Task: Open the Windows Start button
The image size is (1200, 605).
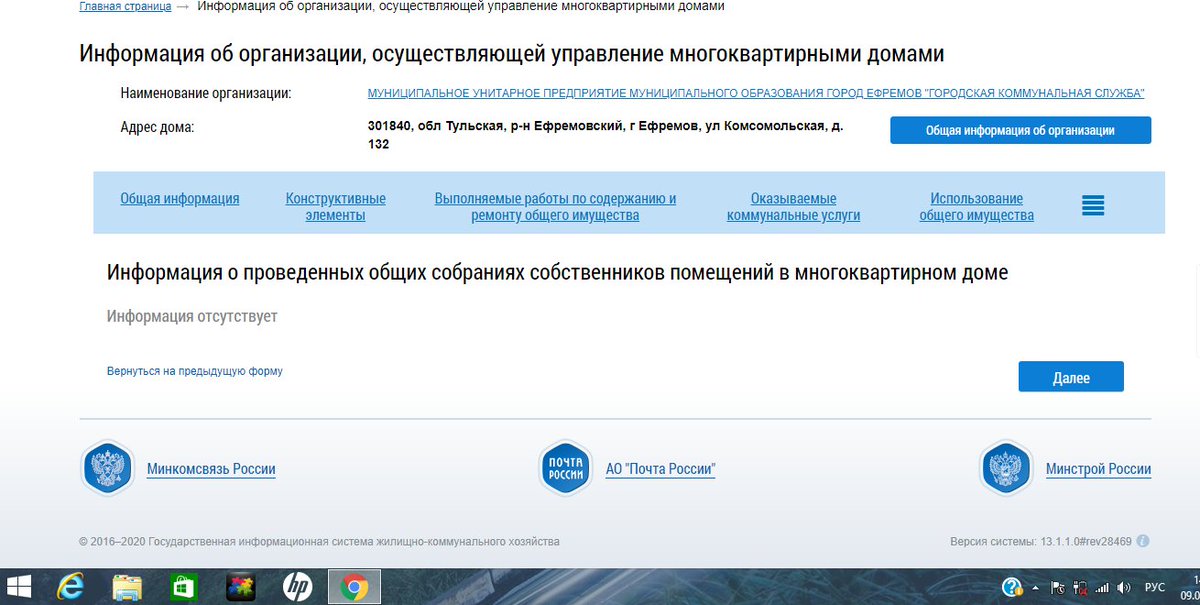Action: (x=18, y=587)
